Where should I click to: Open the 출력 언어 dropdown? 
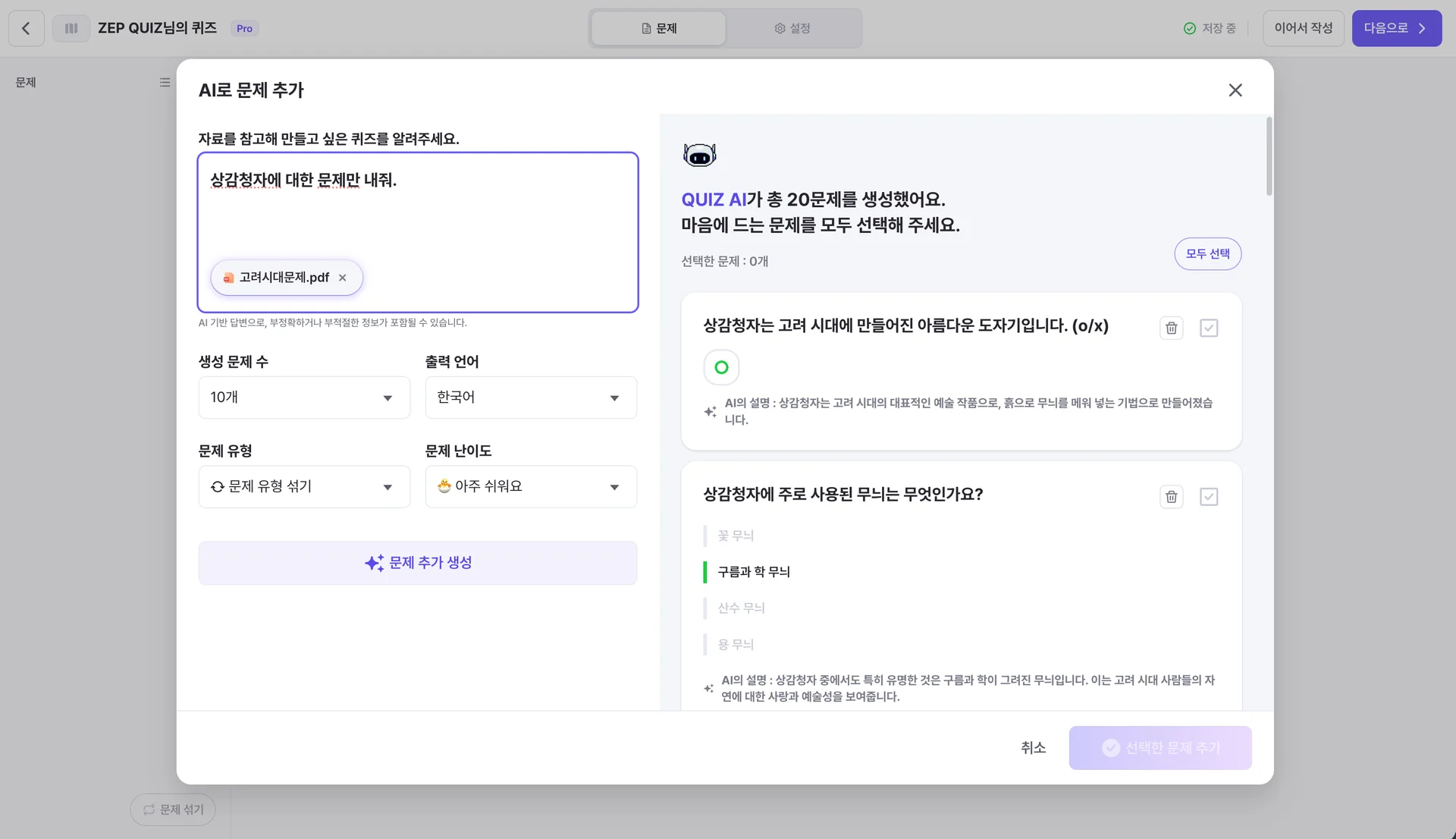pyautogui.click(x=531, y=397)
